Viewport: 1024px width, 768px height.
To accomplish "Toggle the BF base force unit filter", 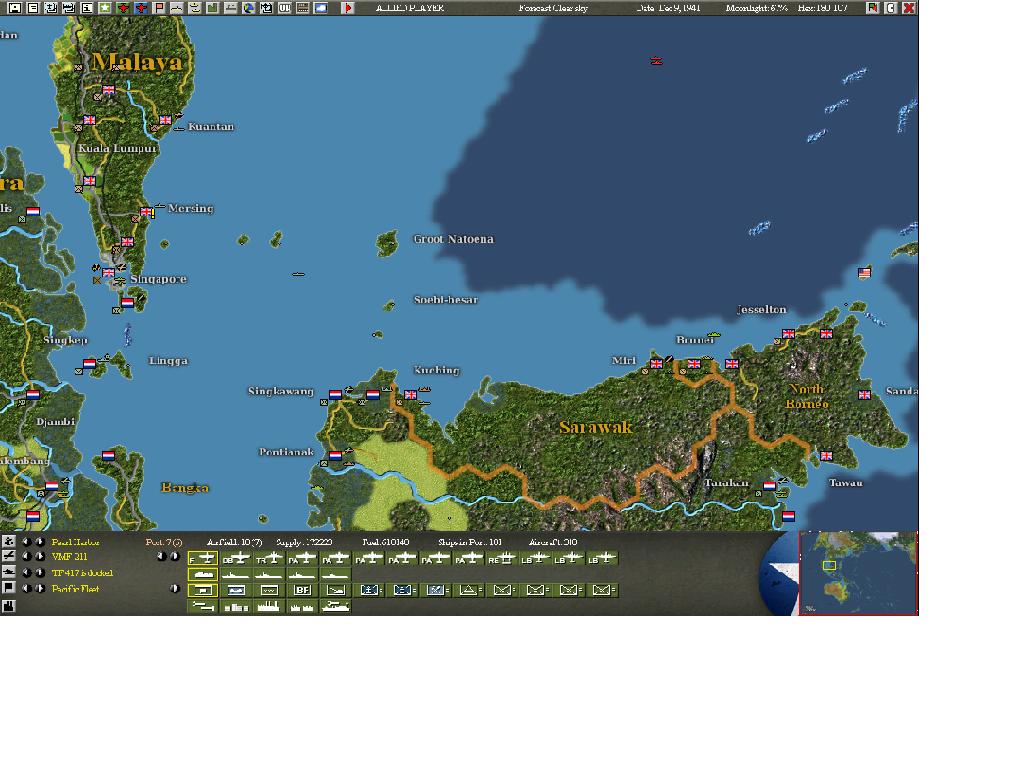I will 302,590.
